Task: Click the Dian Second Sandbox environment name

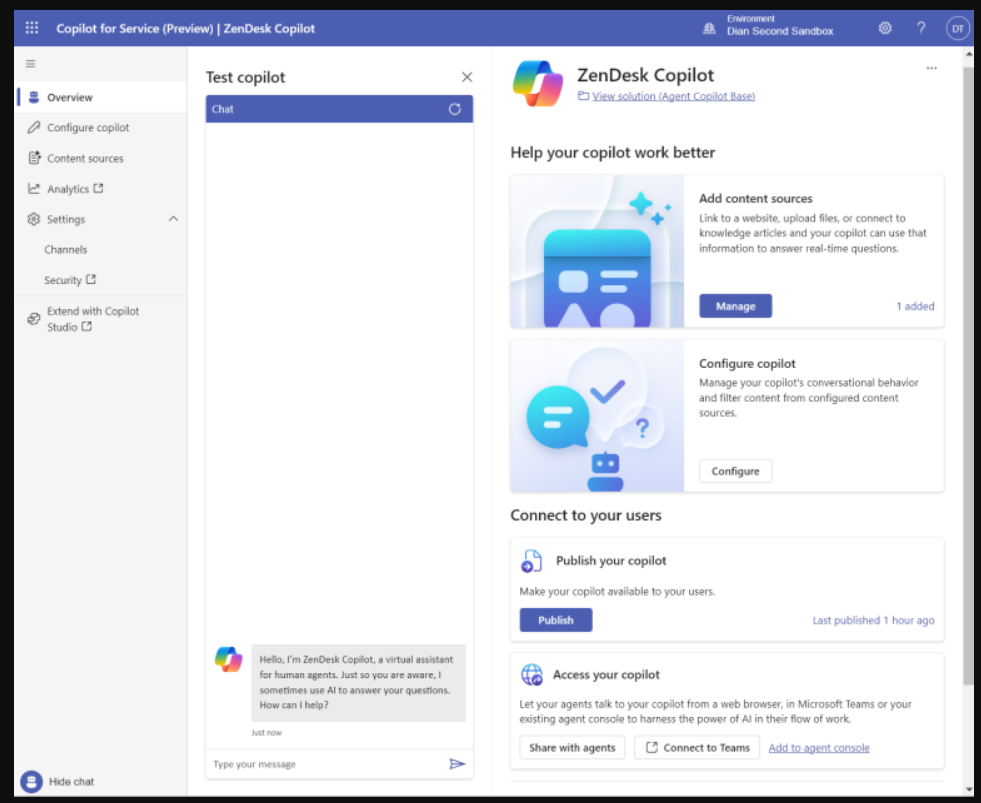Action: click(x=780, y=31)
